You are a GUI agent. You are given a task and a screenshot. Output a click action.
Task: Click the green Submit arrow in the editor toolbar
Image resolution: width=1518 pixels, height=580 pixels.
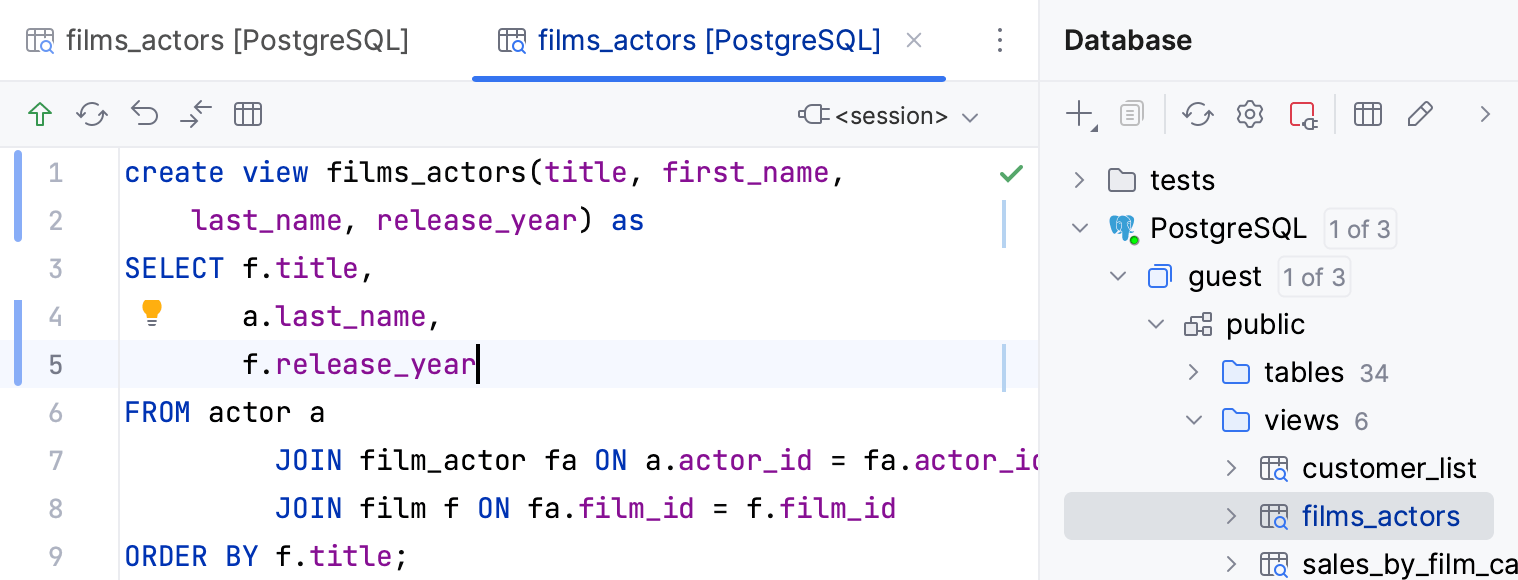[40, 114]
